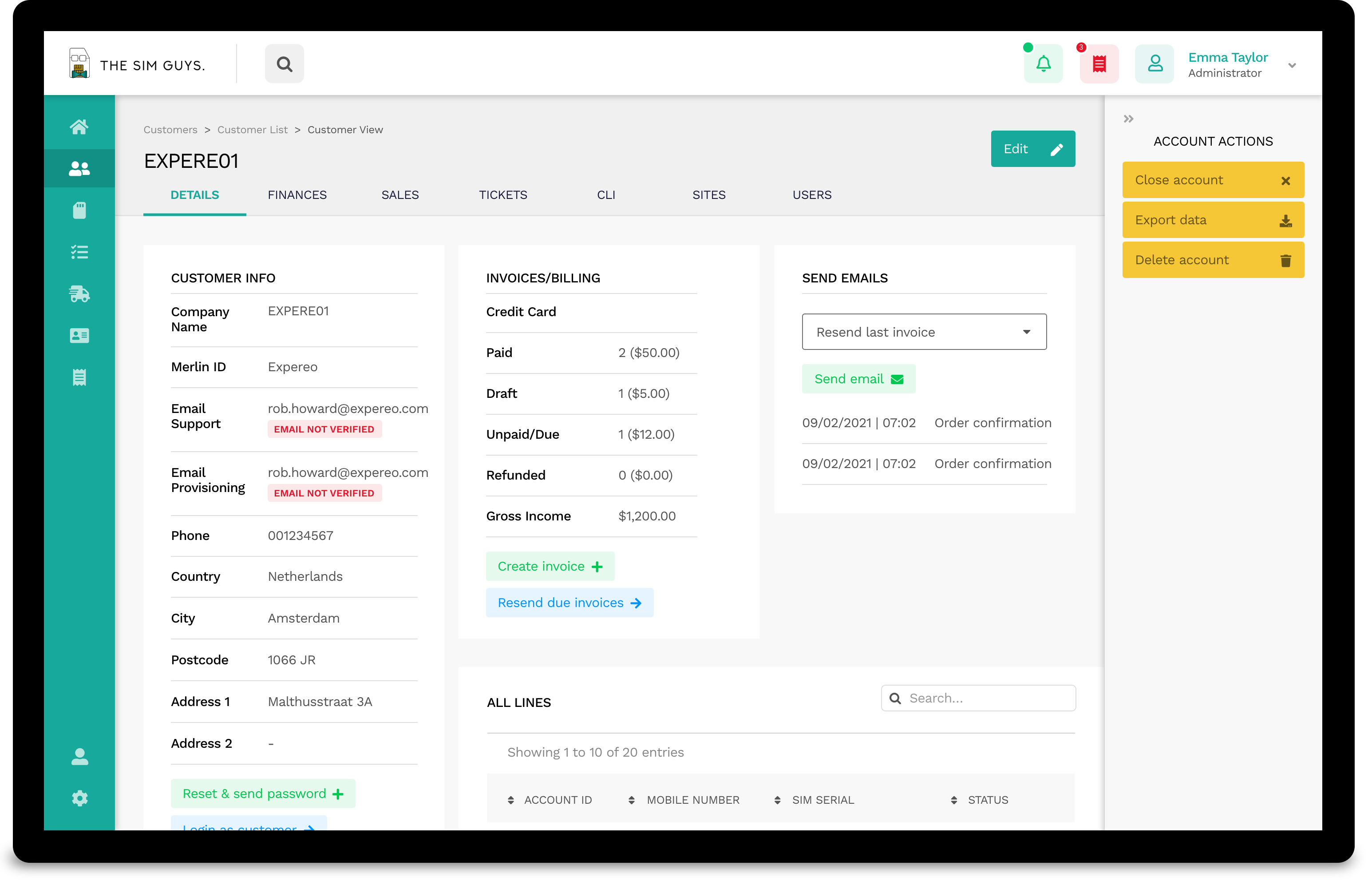This screenshot has width=1372, height=881.
Task: Open the red invoices receipt icon
Action: (1098, 64)
